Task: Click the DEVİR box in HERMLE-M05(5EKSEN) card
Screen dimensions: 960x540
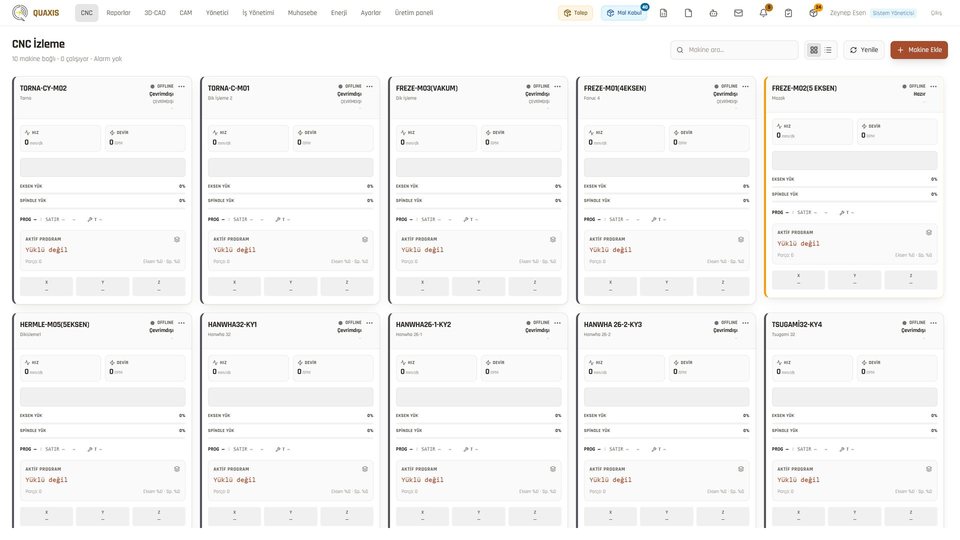Action: coord(145,368)
